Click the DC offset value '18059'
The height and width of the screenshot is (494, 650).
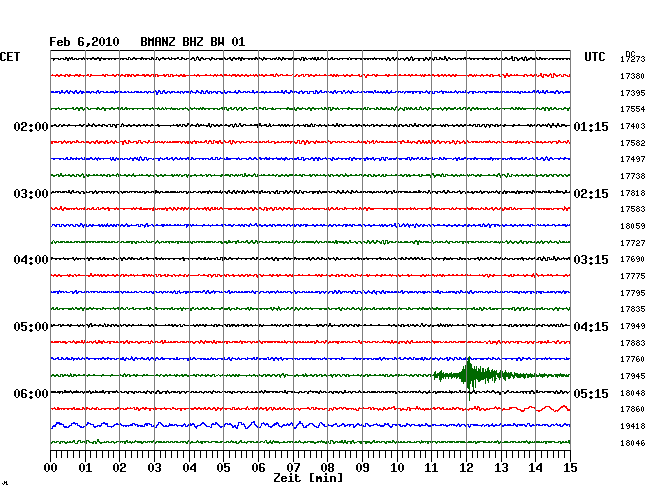(x=633, y=226)
